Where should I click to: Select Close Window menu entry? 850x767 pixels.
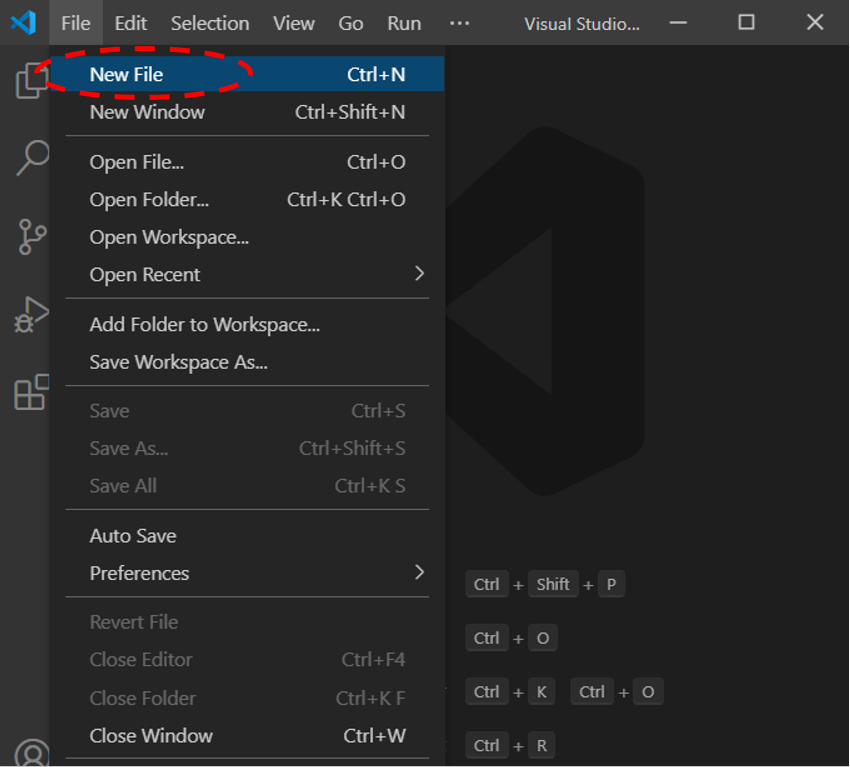coord(151,736)
